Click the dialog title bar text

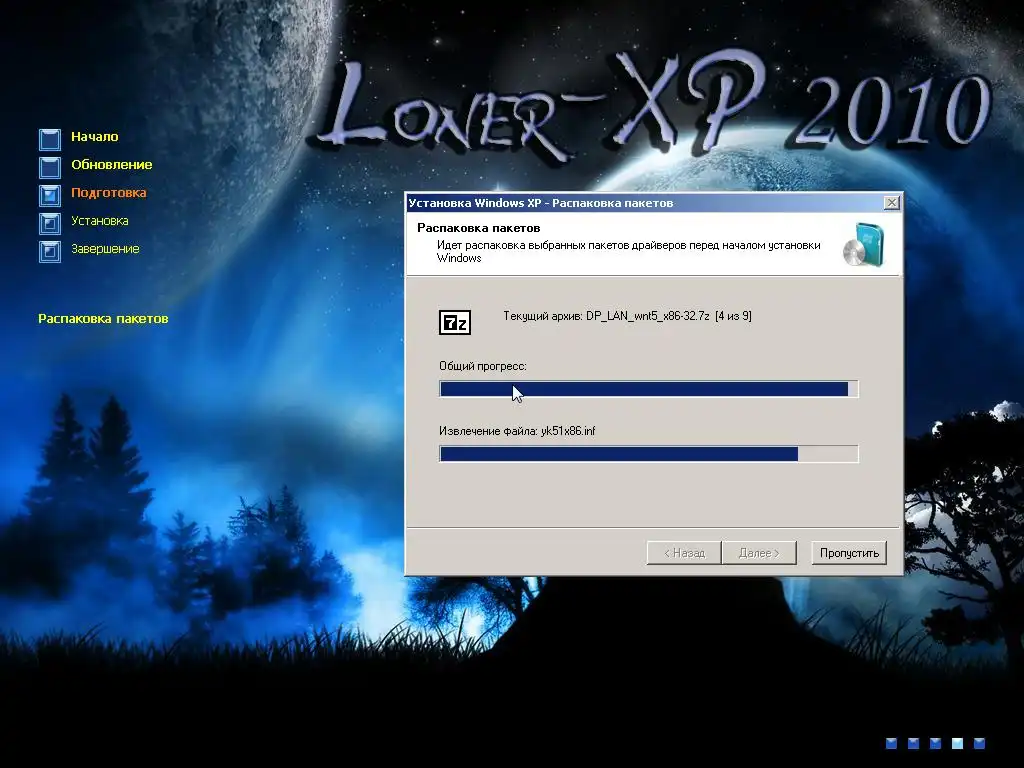(x=541, y=203)
